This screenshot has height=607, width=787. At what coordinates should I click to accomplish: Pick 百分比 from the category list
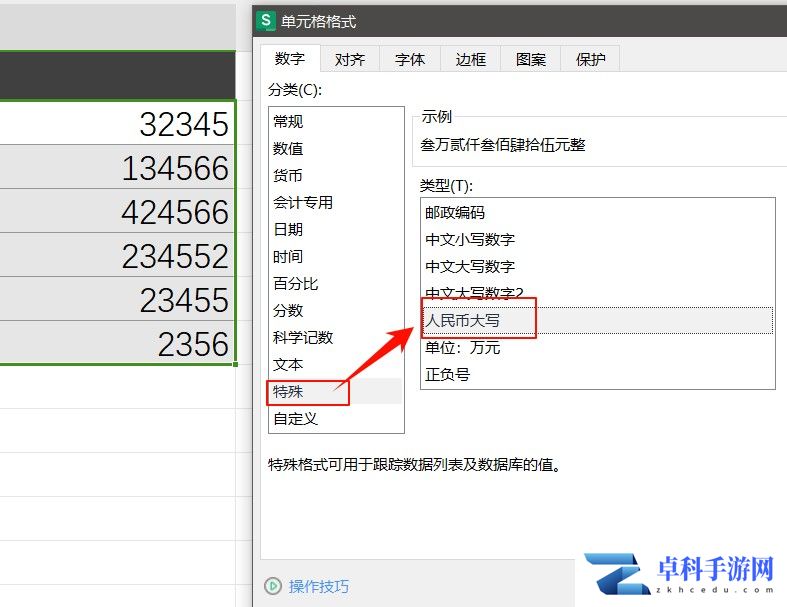point(336,284)
